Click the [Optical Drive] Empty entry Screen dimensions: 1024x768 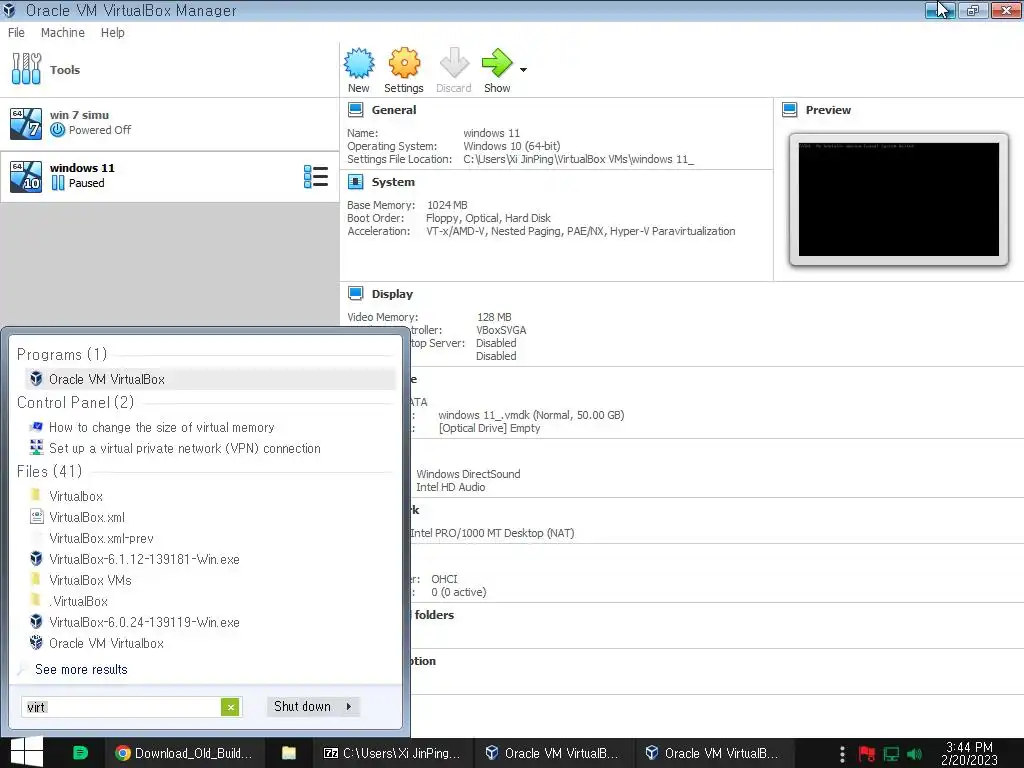[x=489, y=428]
